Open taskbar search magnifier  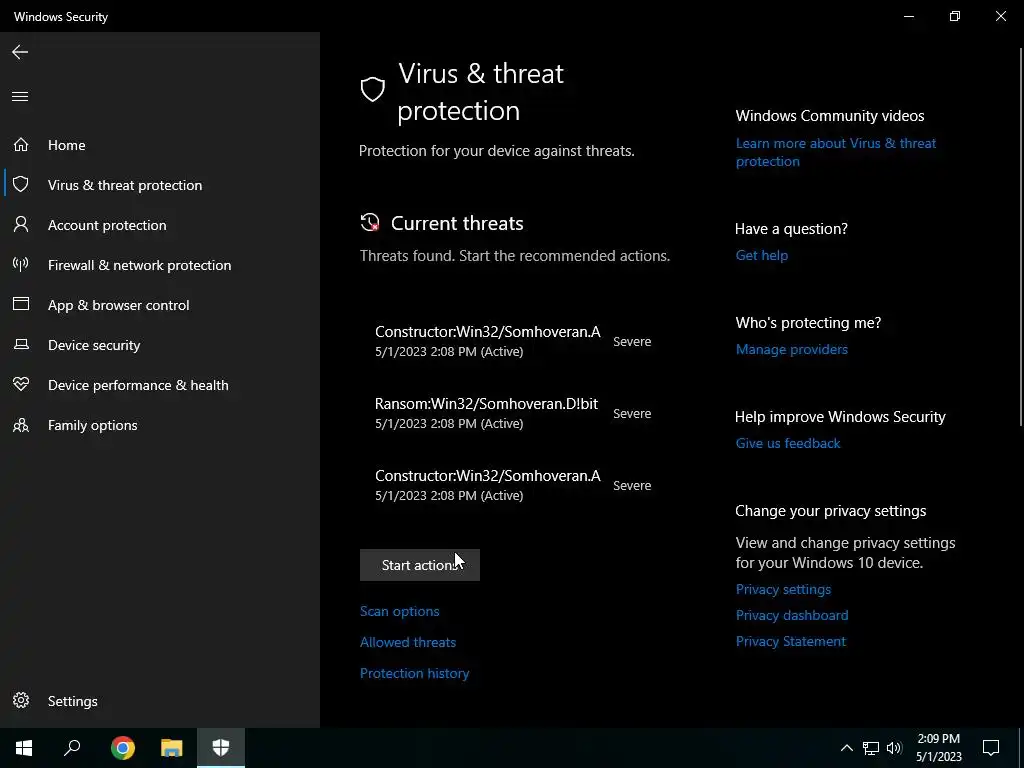pyautogui.click(x=72, y=748)
